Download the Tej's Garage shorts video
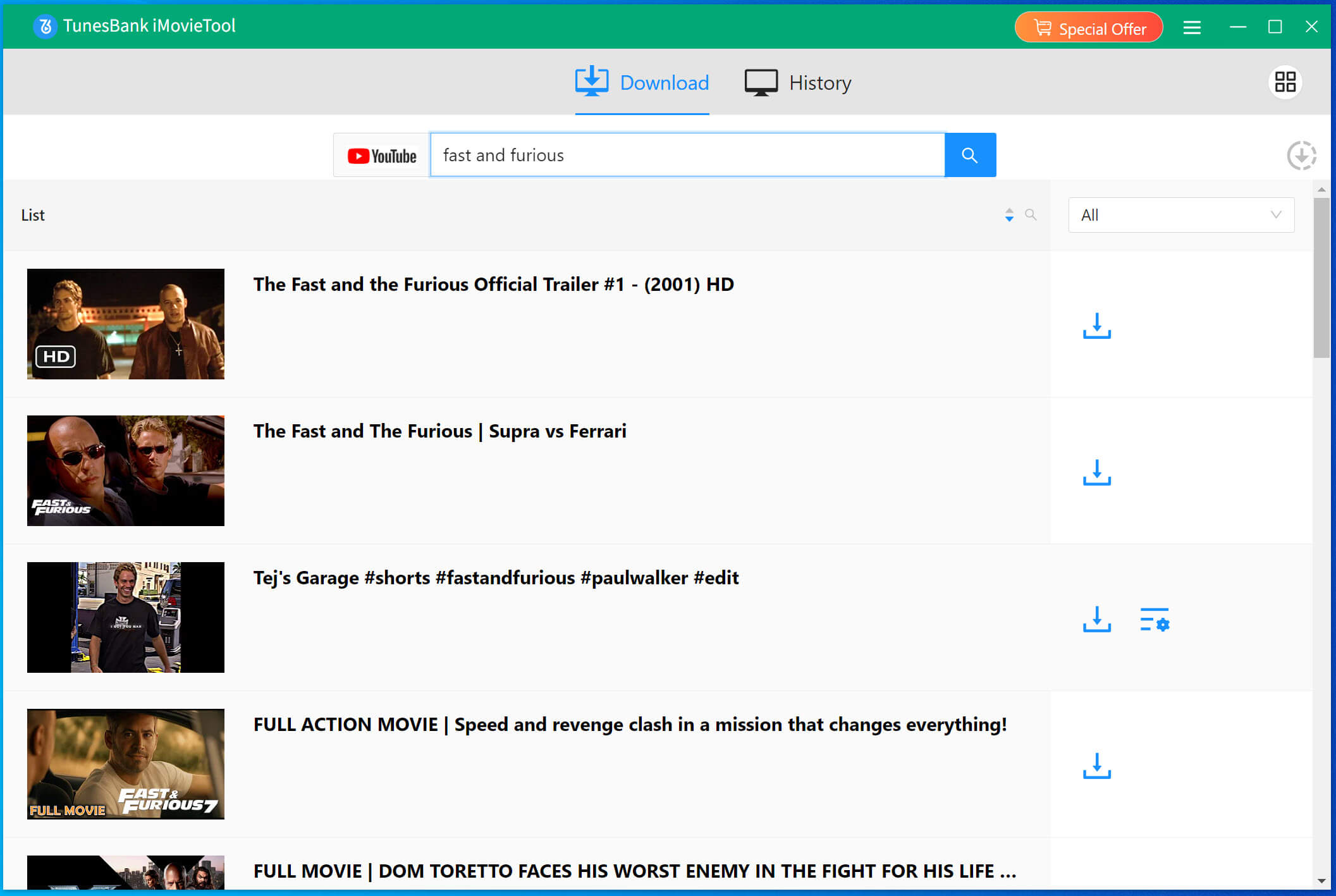 coord(1096,619)
